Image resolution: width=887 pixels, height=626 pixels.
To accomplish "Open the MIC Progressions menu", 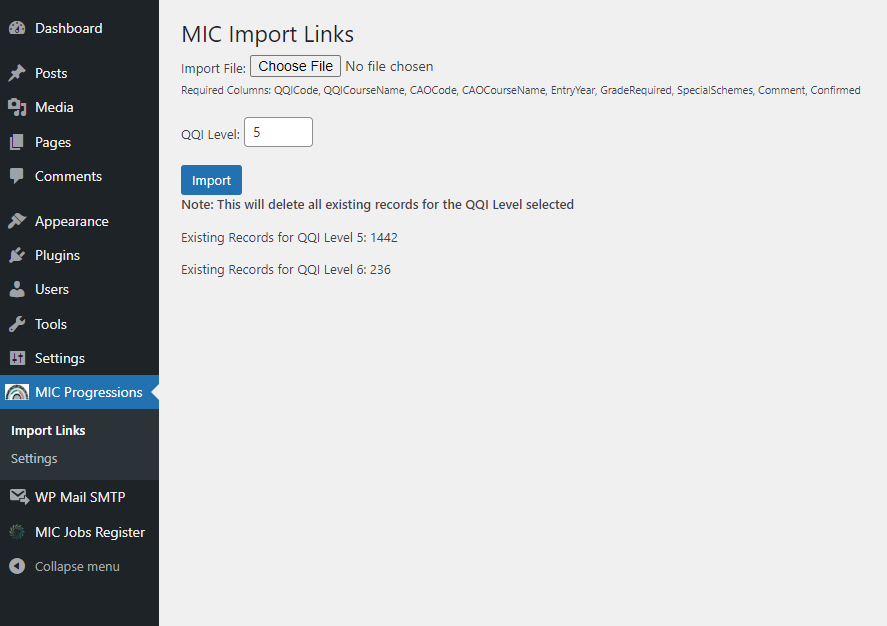I will click(x=88, y=392).
